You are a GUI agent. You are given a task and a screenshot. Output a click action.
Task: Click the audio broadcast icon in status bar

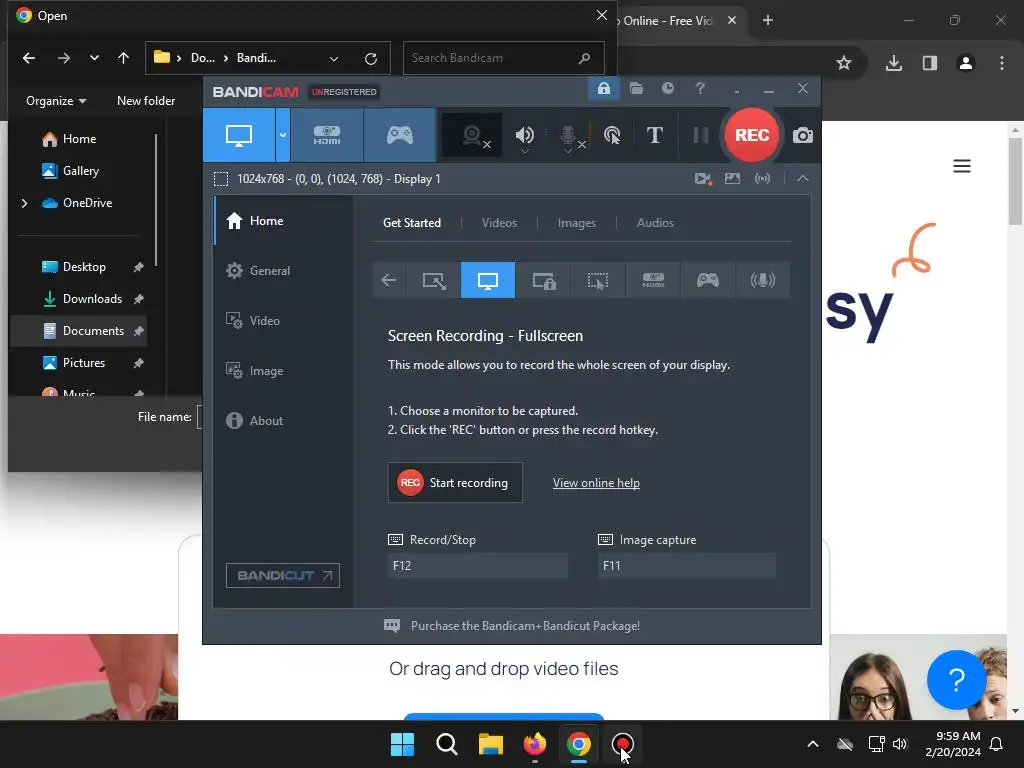click(x=762, y=178)
